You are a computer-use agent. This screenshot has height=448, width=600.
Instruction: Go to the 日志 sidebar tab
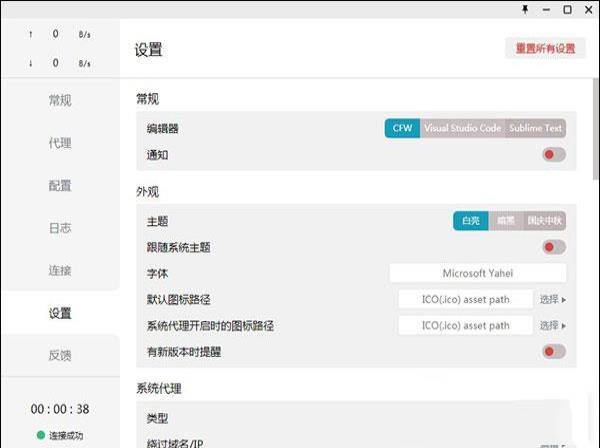point(60,228)
